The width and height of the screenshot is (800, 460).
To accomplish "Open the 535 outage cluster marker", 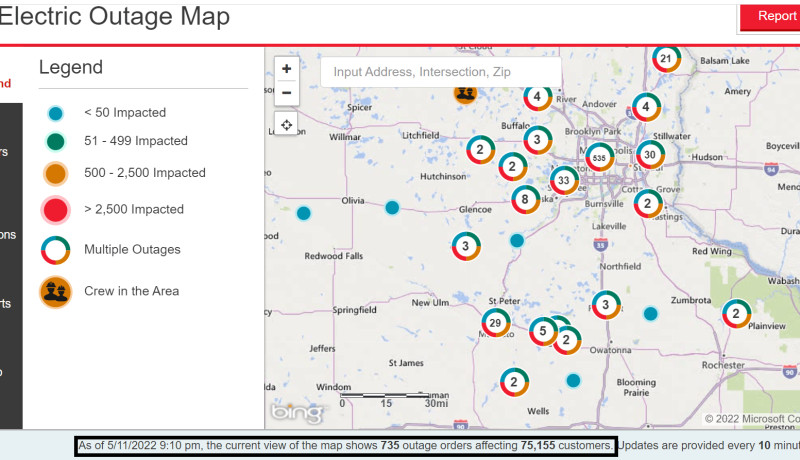I will tap(599, 158).
